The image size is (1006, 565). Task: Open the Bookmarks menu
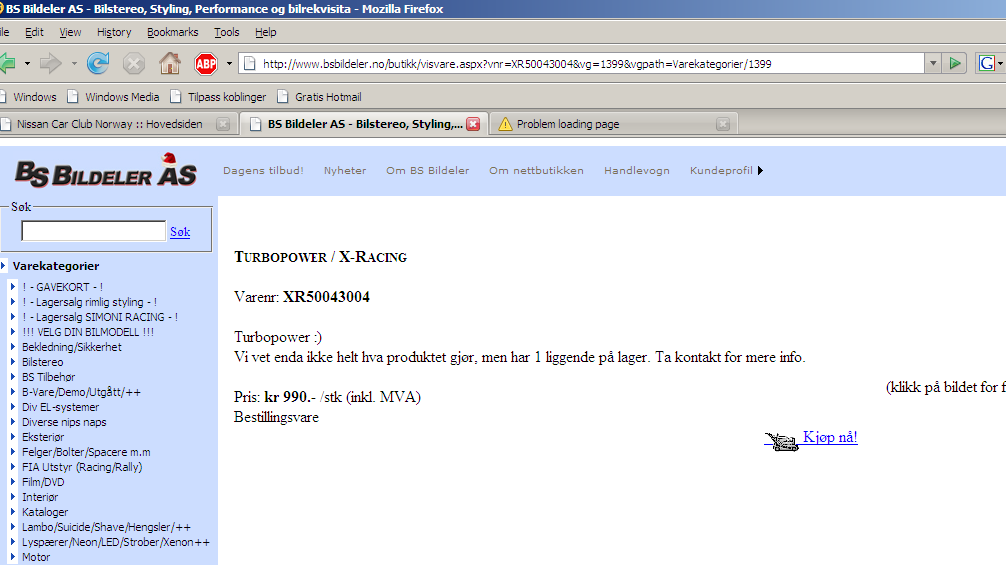(x=173, y=32)
